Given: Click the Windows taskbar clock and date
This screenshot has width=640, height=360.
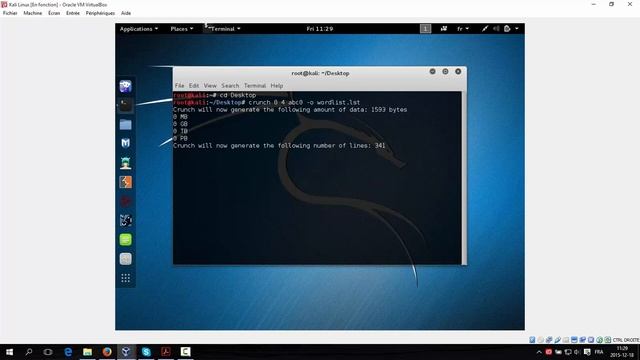Looking at the screenshot, I should [x=622, y=352].
